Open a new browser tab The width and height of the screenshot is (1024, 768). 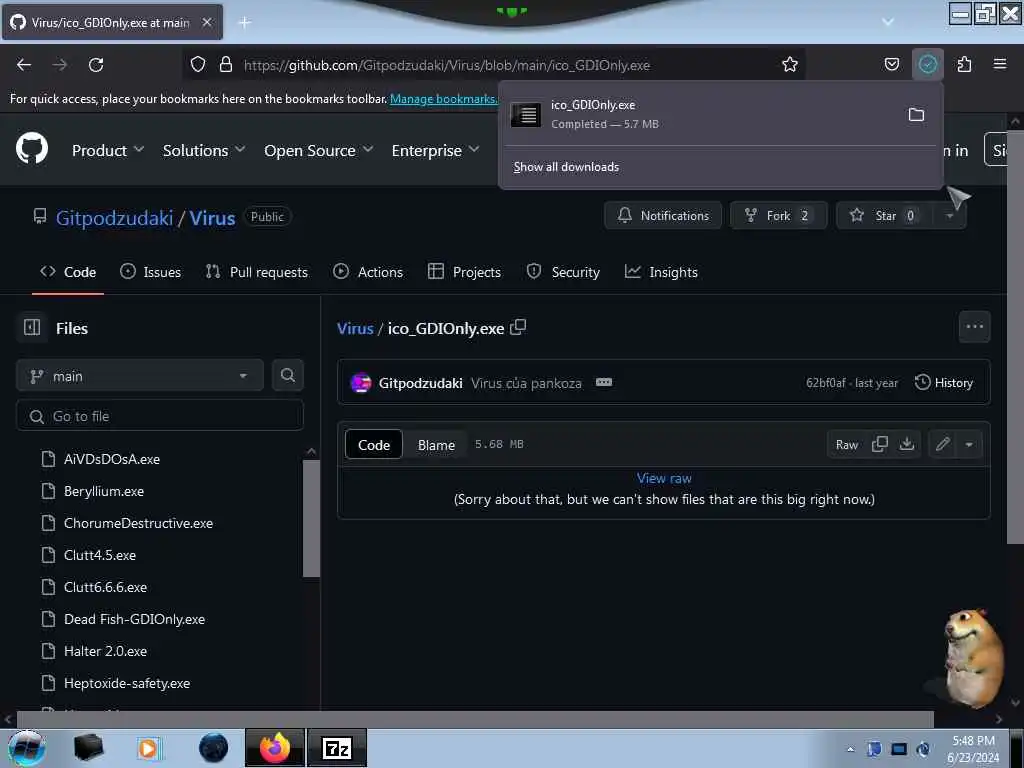245,22
